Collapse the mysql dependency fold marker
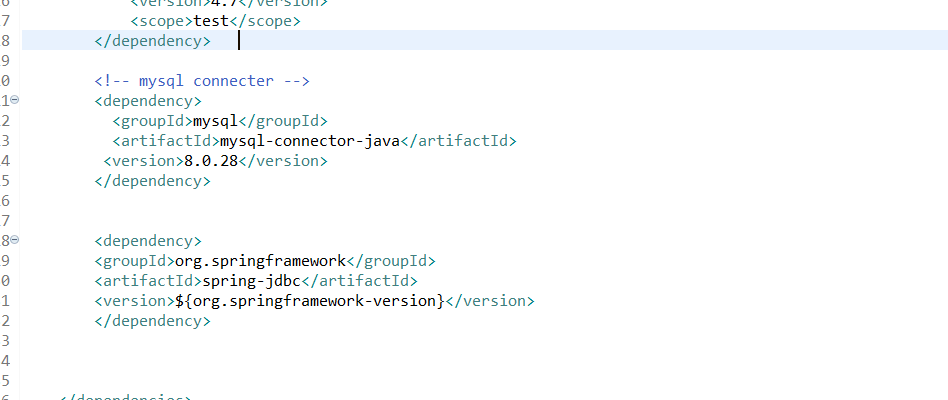 (x=14, y=100)
